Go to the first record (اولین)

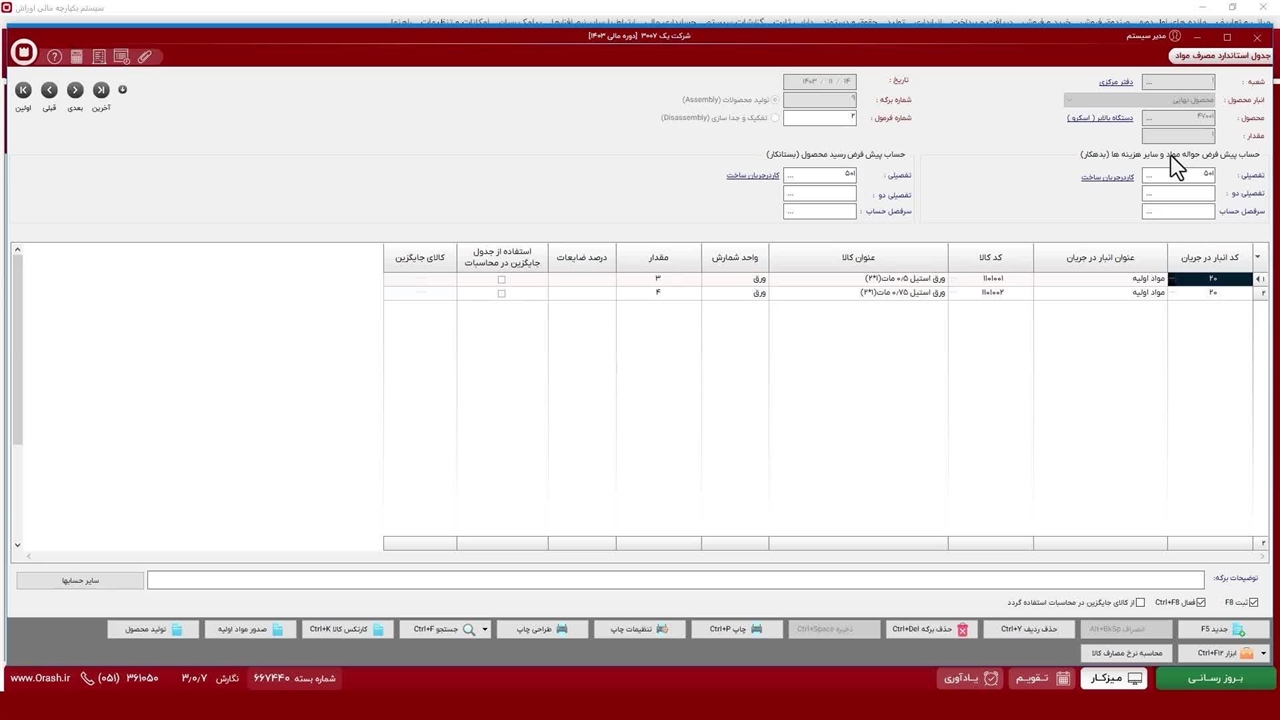[x=23, y=90]
